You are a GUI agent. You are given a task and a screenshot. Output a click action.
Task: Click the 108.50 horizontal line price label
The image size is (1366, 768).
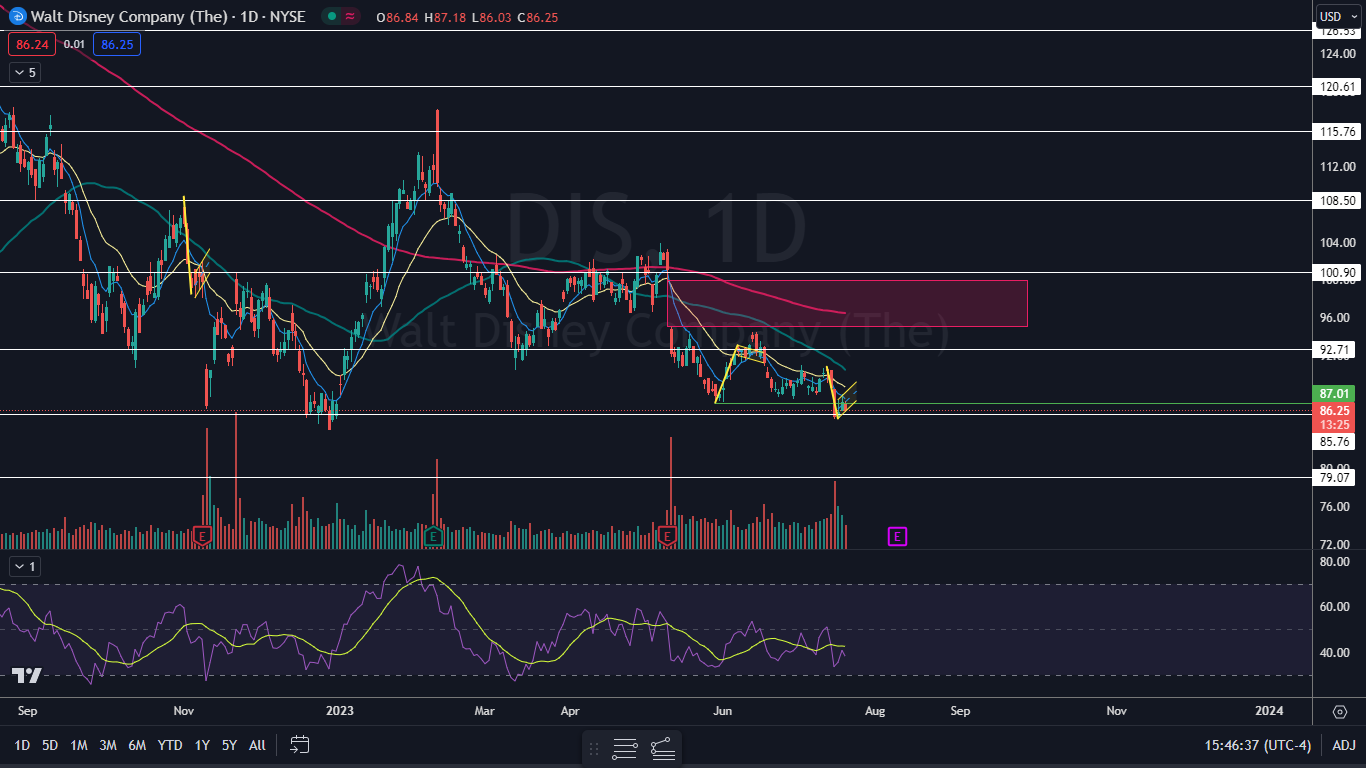pyautogui.click(x=1337, y=200)
